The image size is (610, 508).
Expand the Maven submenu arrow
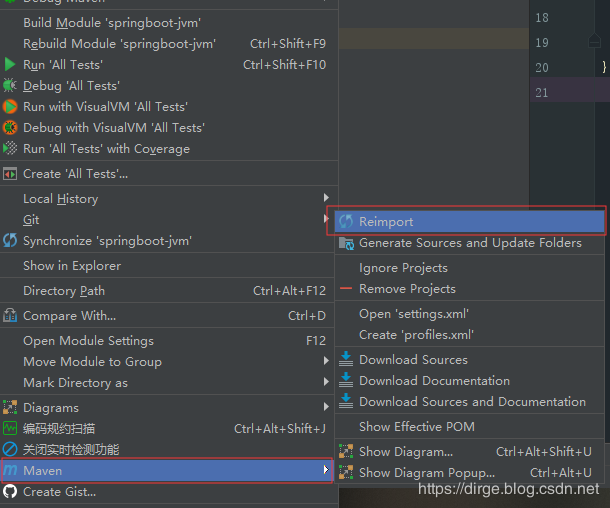tap(326, 470)
